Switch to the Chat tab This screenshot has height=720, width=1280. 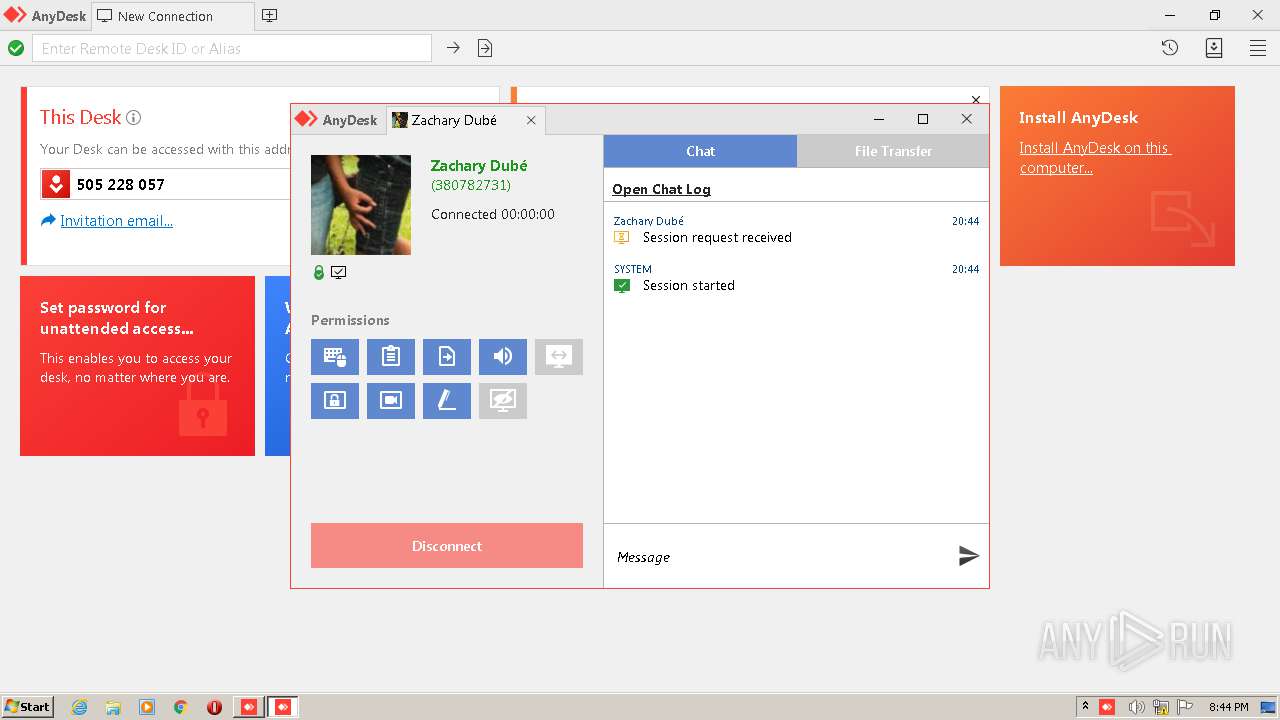coord(700,151)
